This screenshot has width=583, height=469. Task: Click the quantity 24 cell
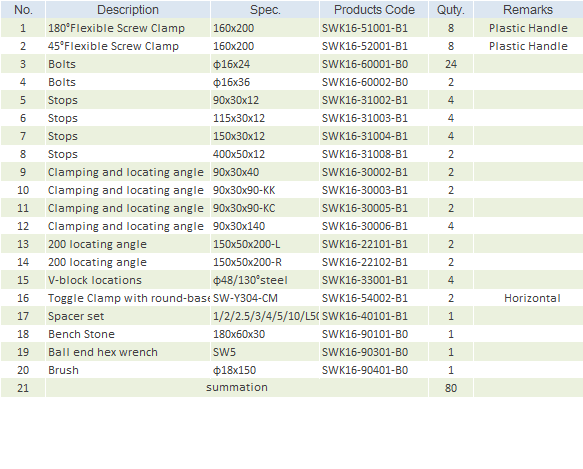click(451, 64)
